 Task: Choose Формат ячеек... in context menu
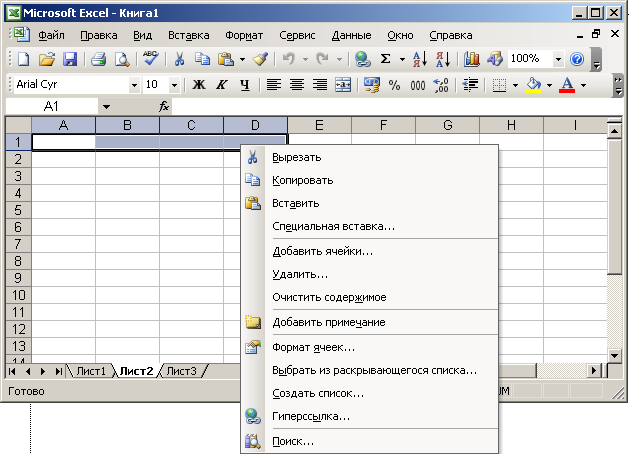pos(369,347)
